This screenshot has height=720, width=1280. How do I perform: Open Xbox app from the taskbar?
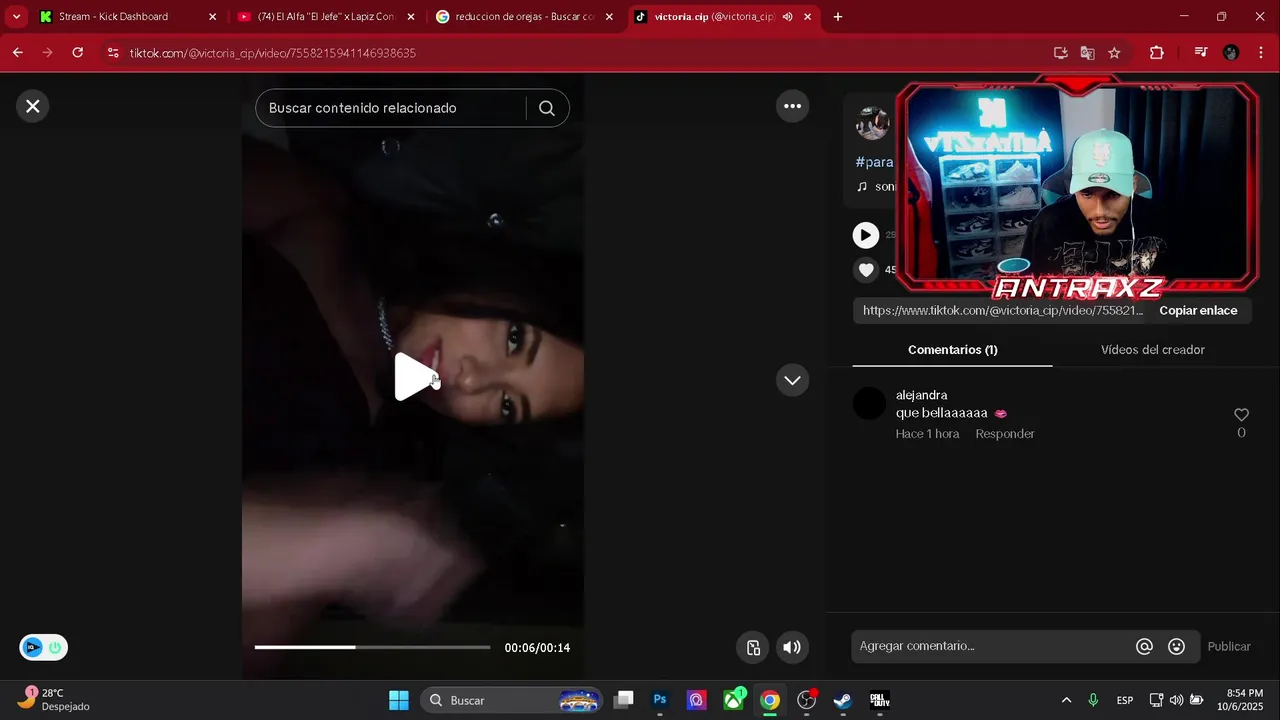coord(734,700)
